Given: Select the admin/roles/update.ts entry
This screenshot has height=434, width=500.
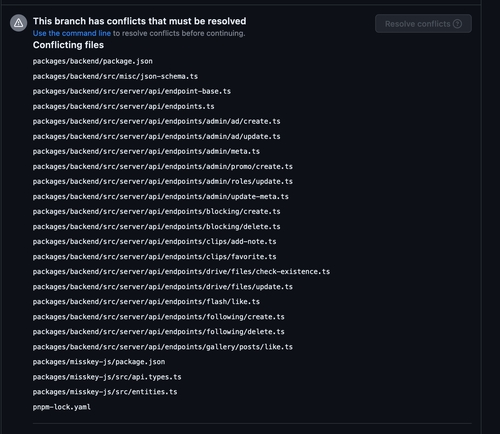Looking at the screenshot, I should [x=163, y=182].
